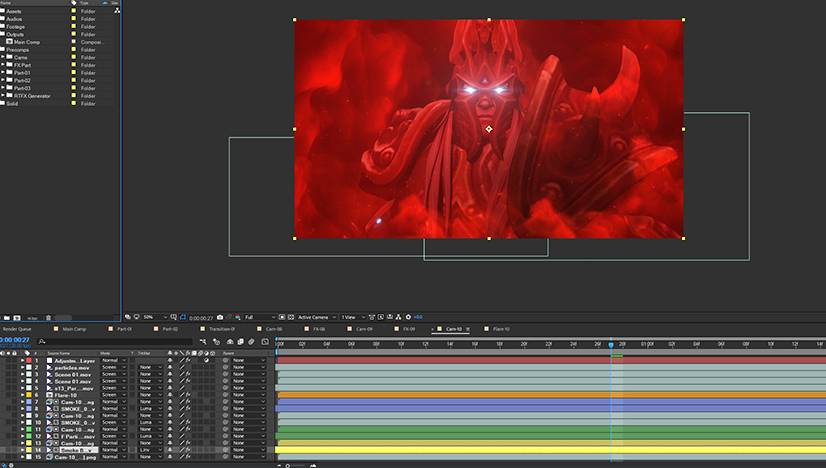
Task: Toggle the lock column header icon
Action: (14, 353)
